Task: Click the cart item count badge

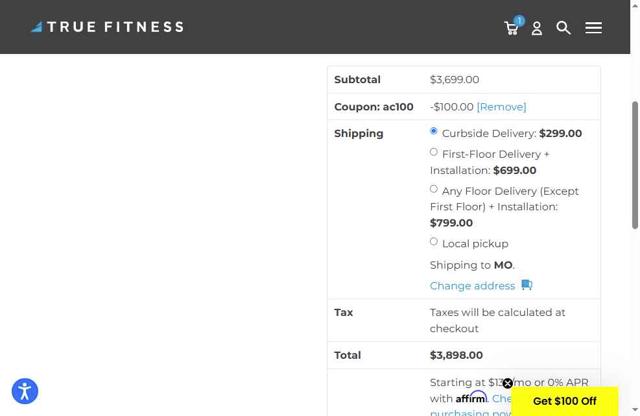Action: 519,20
